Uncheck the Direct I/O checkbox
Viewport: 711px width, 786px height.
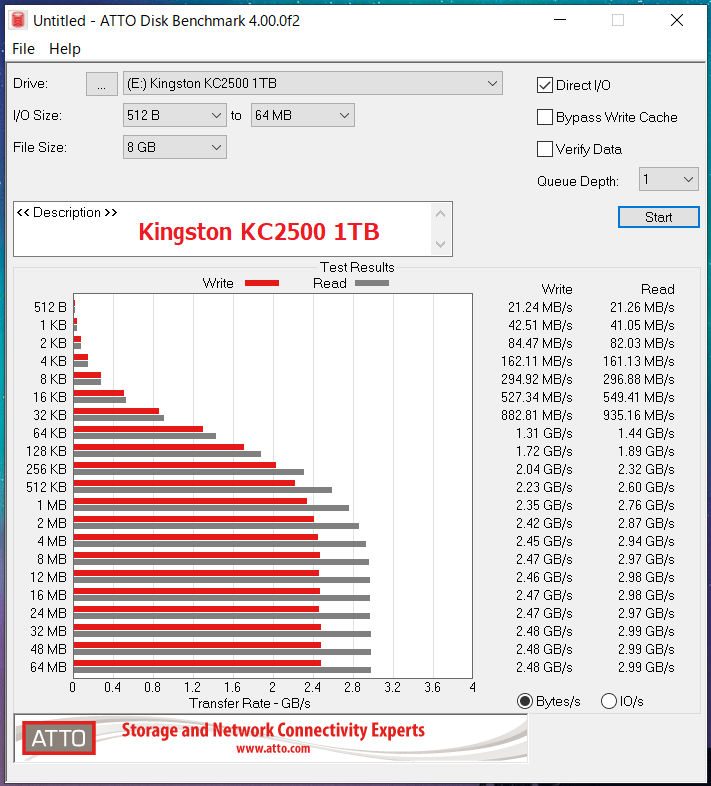coord(545,85)
